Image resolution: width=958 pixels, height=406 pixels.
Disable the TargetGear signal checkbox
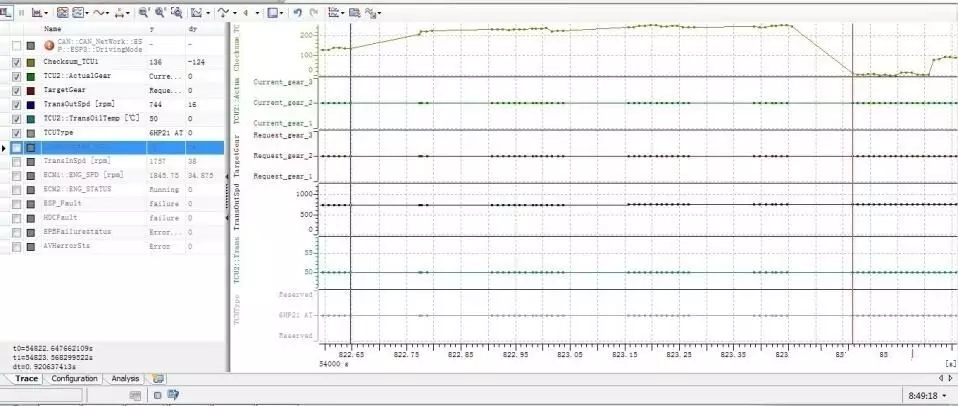[15, 90]
